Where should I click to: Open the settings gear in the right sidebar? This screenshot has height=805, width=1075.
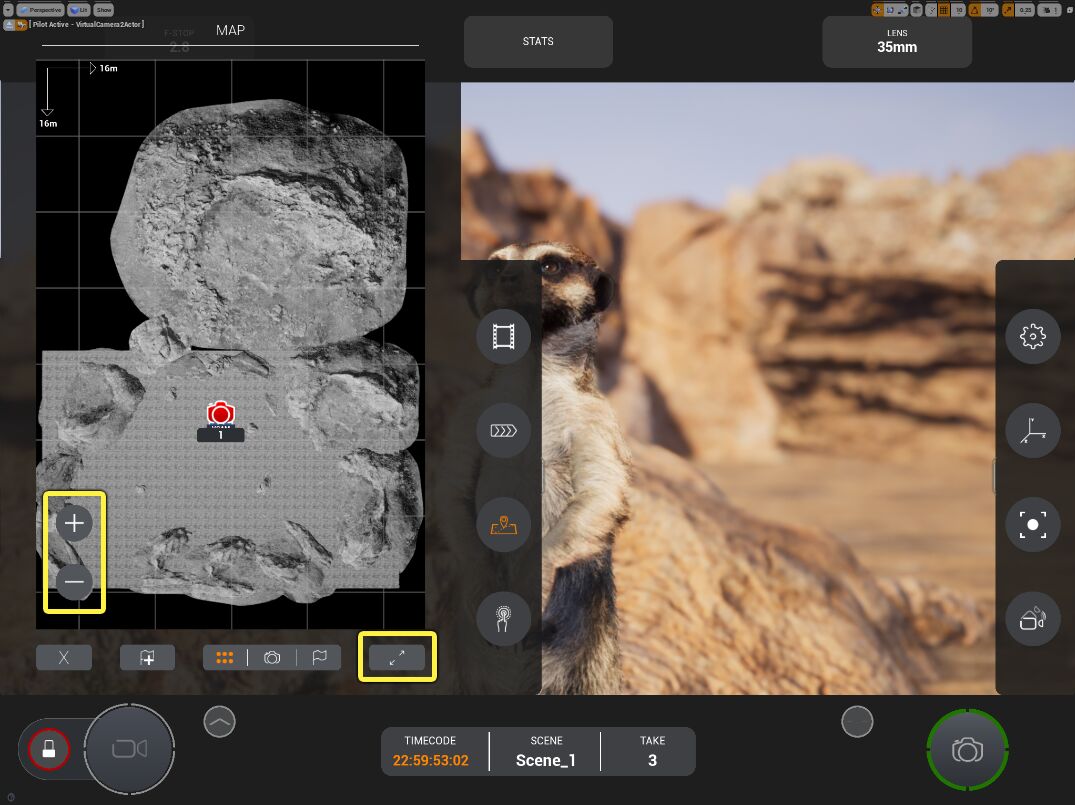(x=1033, y=336)
